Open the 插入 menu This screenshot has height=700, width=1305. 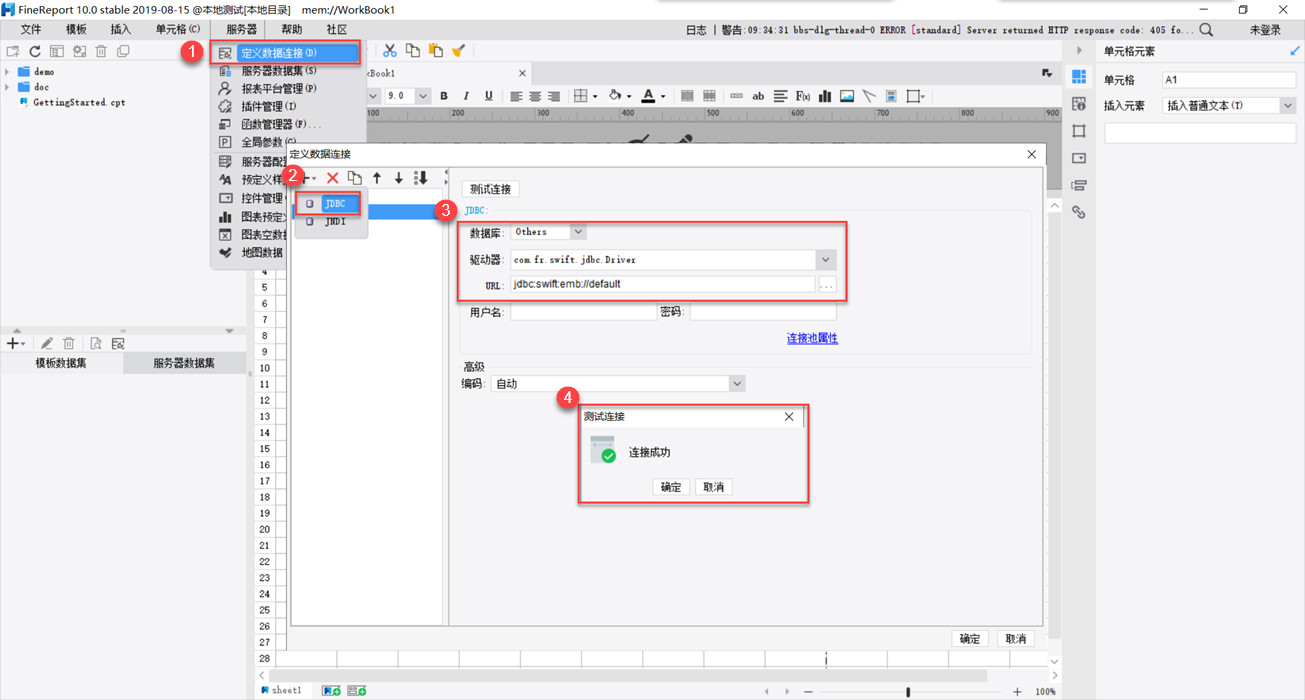tap(121, 30)
